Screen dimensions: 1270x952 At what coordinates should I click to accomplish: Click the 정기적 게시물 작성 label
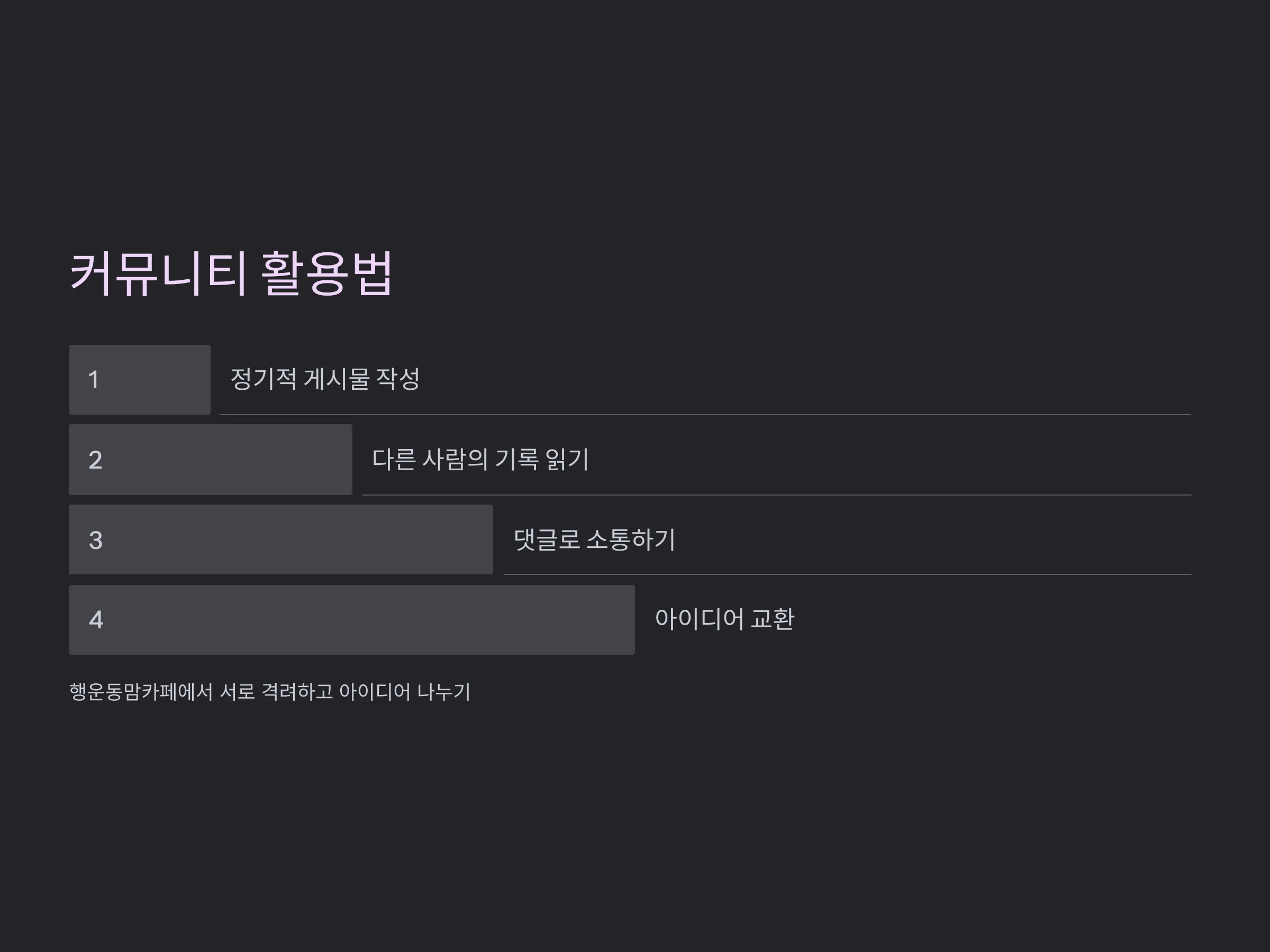point(325,379)
